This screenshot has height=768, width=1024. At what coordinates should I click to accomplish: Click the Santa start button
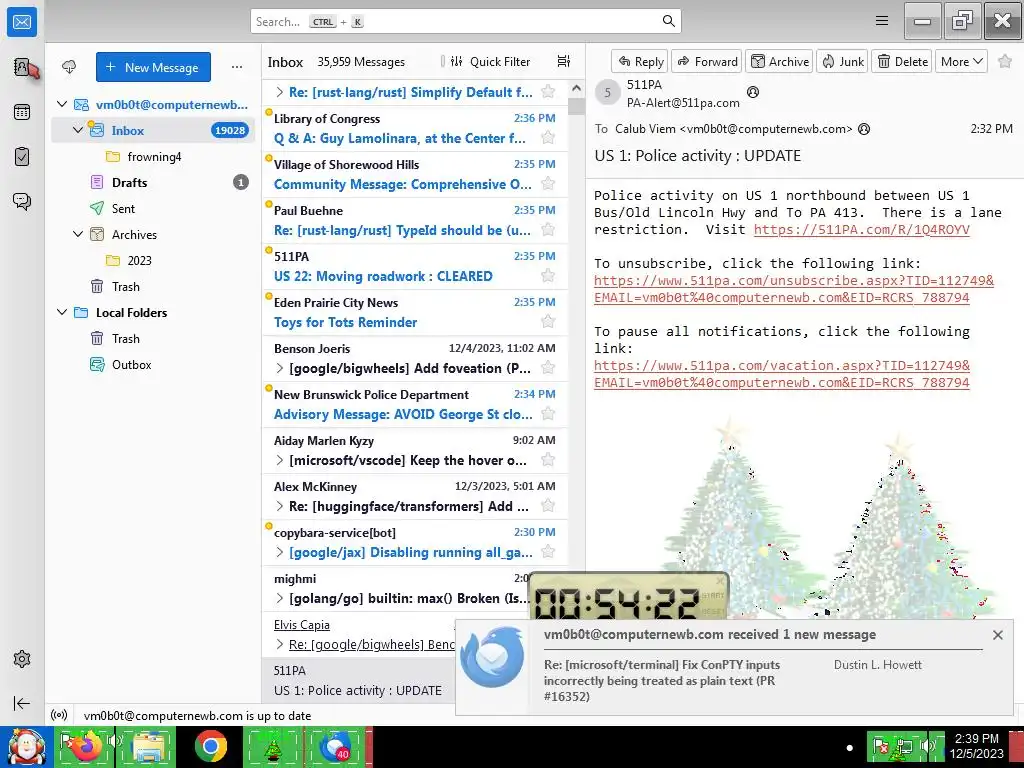click(x=26, y=747)
